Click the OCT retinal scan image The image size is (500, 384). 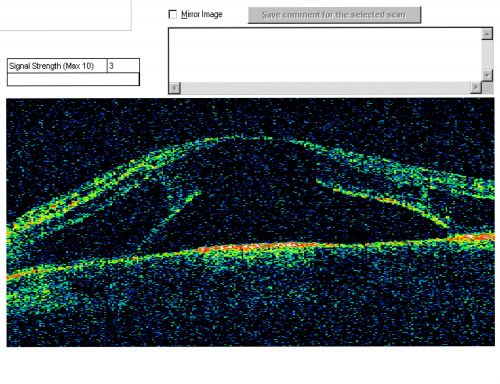tap(250, 222)
